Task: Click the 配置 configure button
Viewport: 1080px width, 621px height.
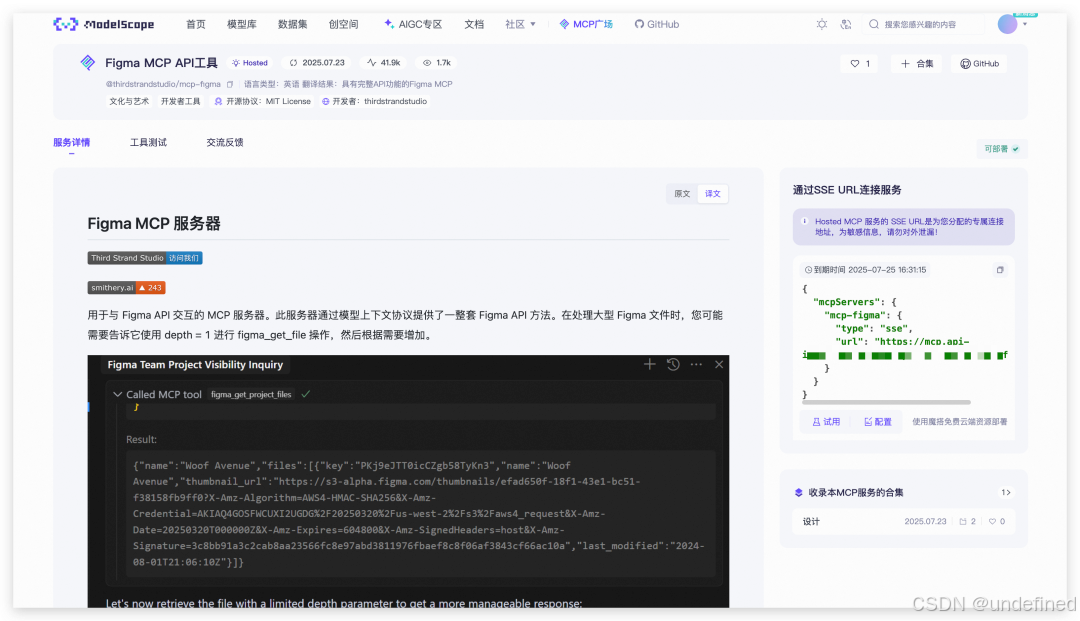Action: pos(878,421)
